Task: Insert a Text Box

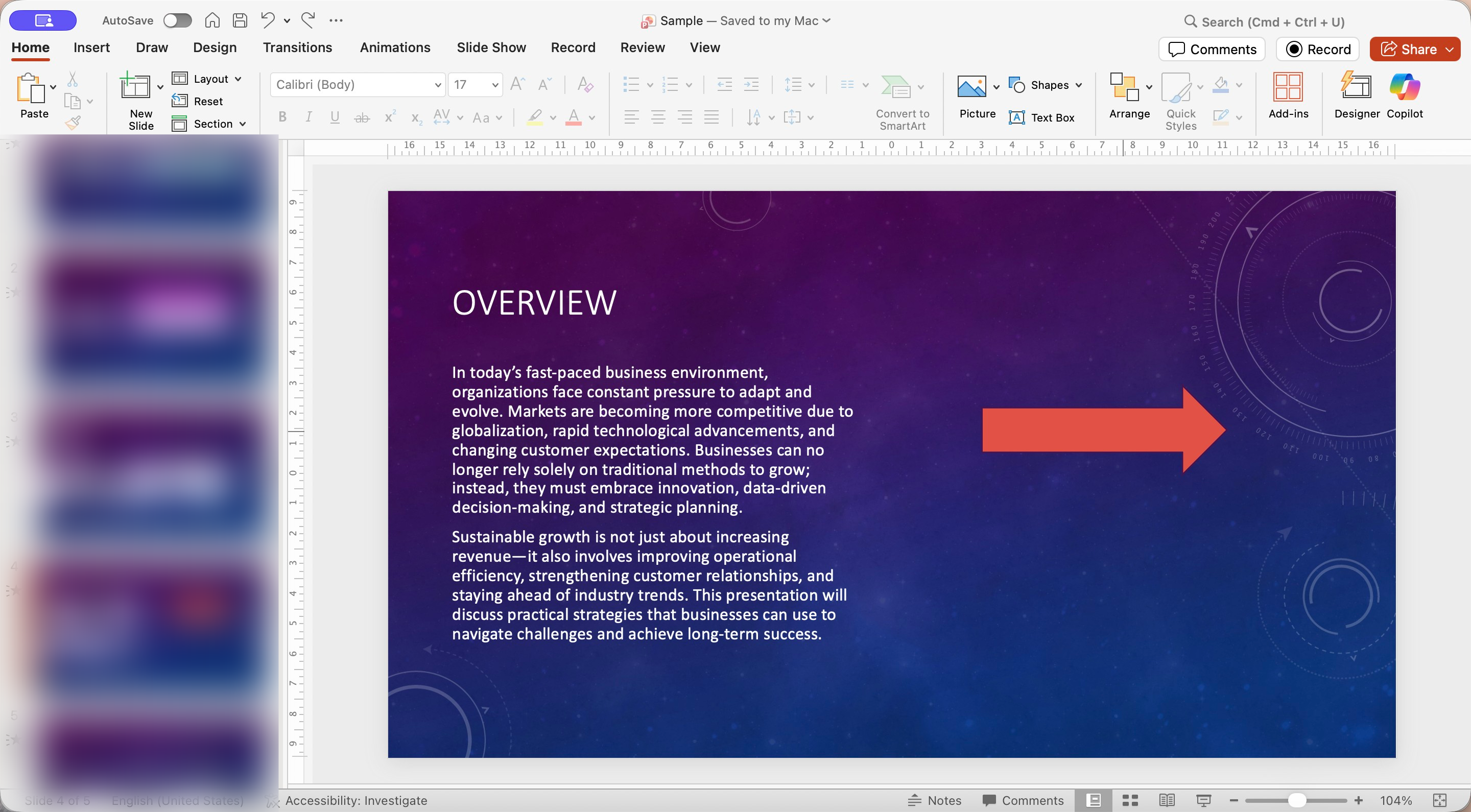Action: pyautogui.click(x=1041, y=117)
